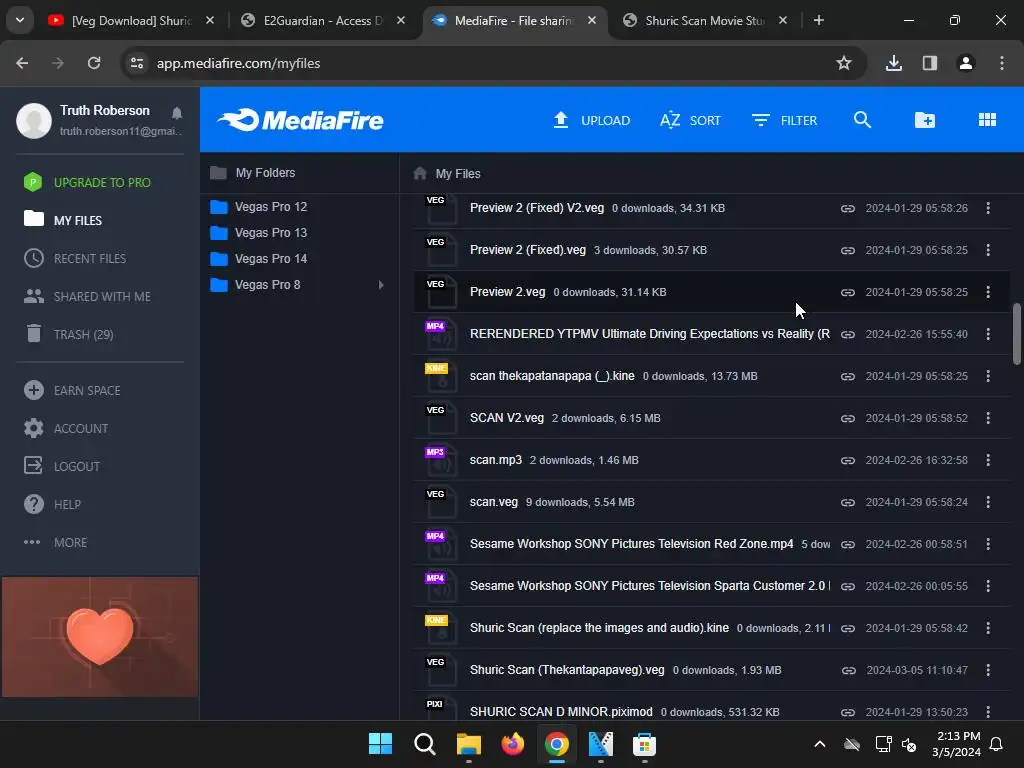Click the file list vertical scrollbar
This screenshot has width=1024, height=768.
[x=1016, y=334]
